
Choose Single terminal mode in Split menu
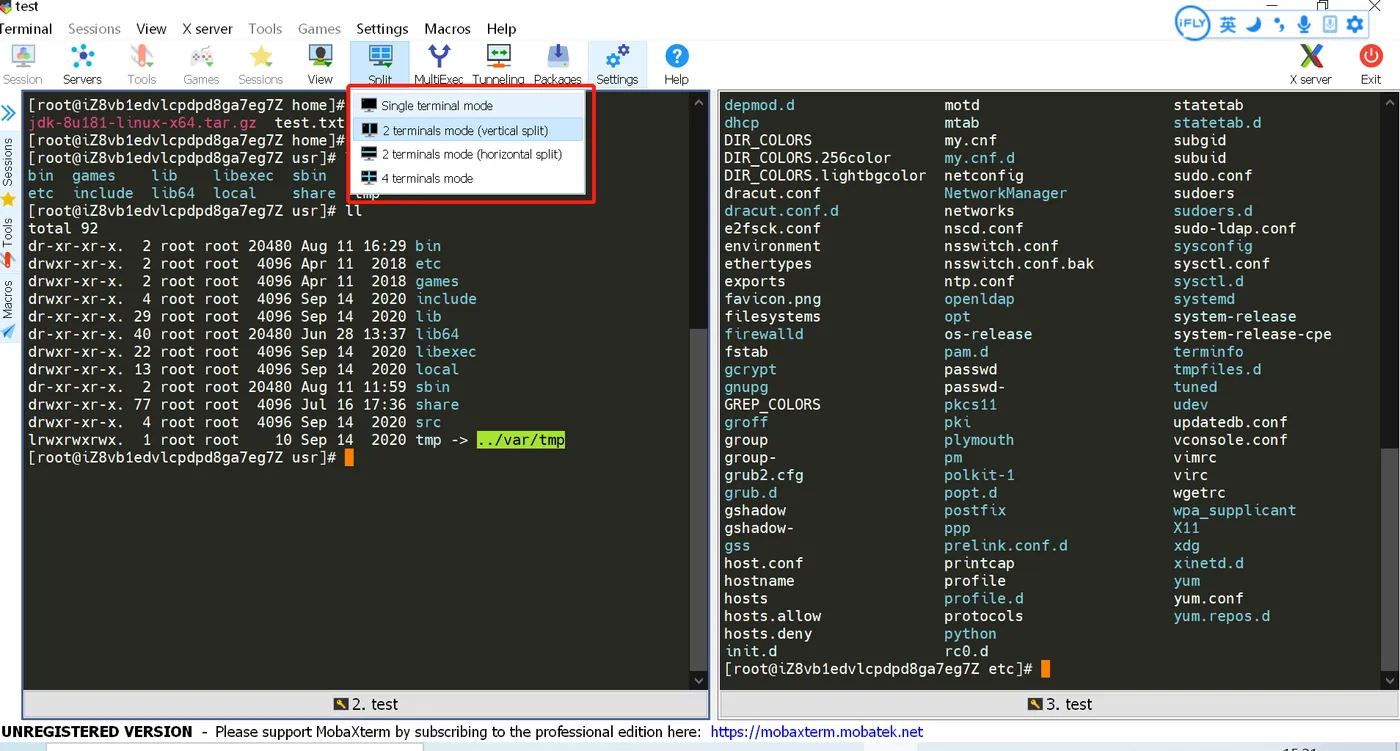(468, 105)
